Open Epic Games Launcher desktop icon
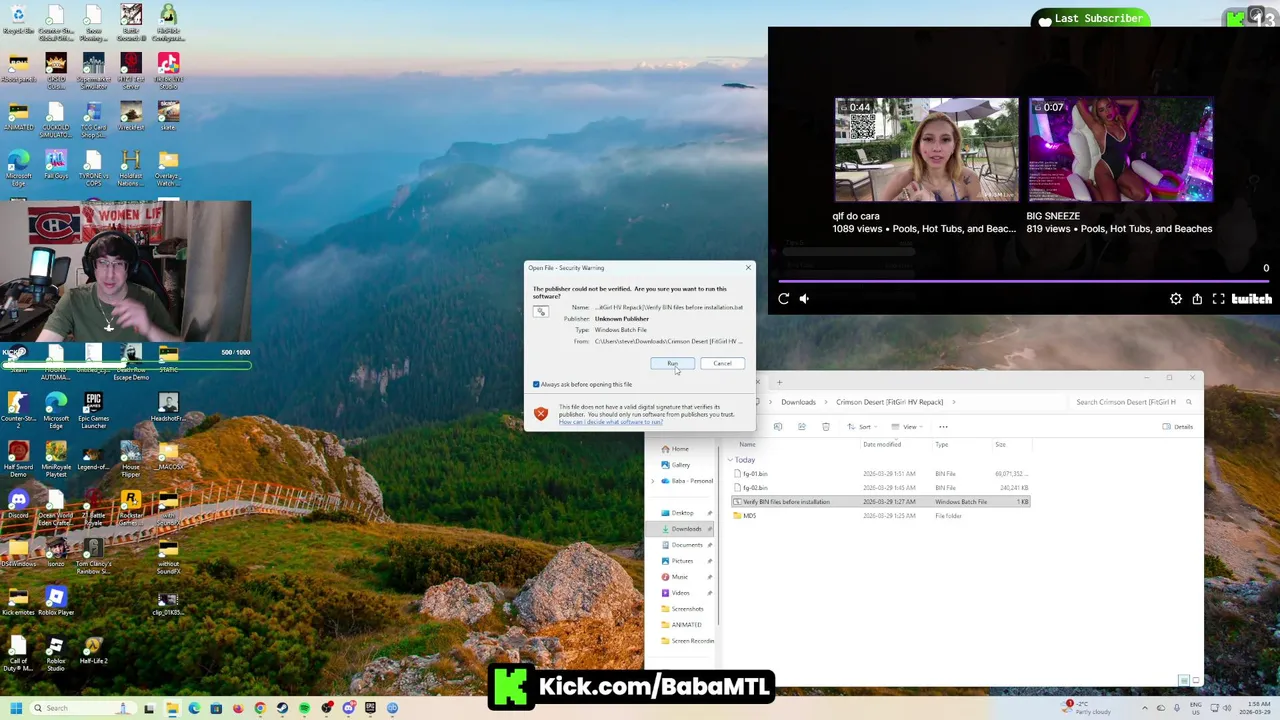 tap(93, 408)
